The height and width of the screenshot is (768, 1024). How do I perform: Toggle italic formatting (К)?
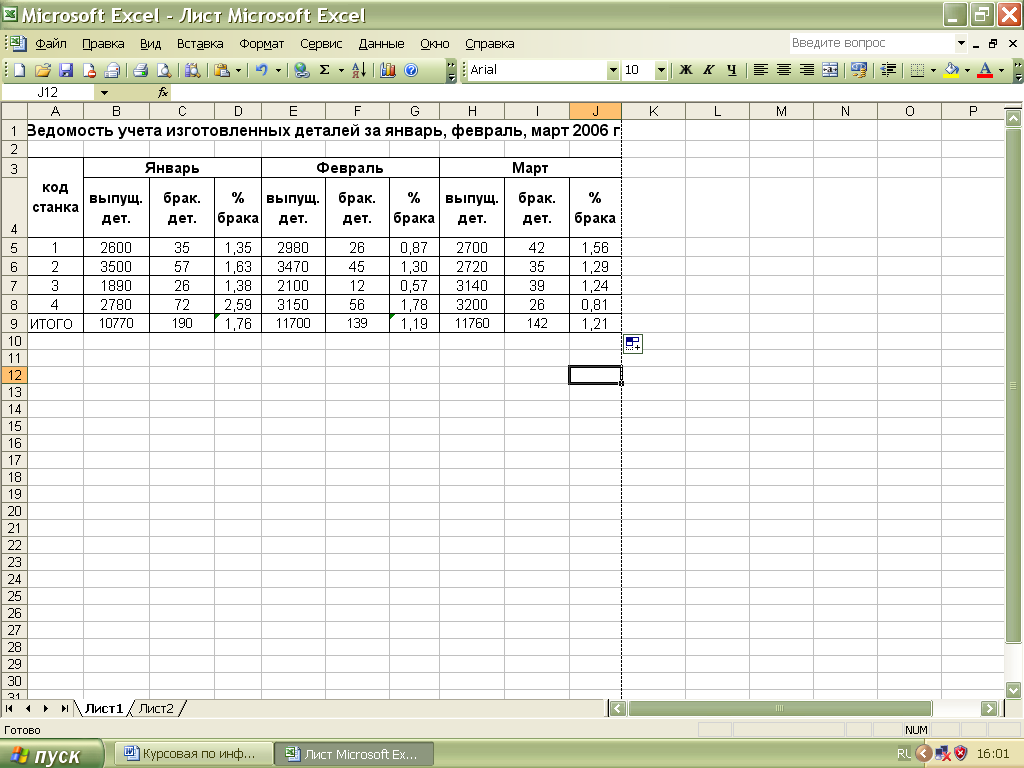click(x=709, y=70)
